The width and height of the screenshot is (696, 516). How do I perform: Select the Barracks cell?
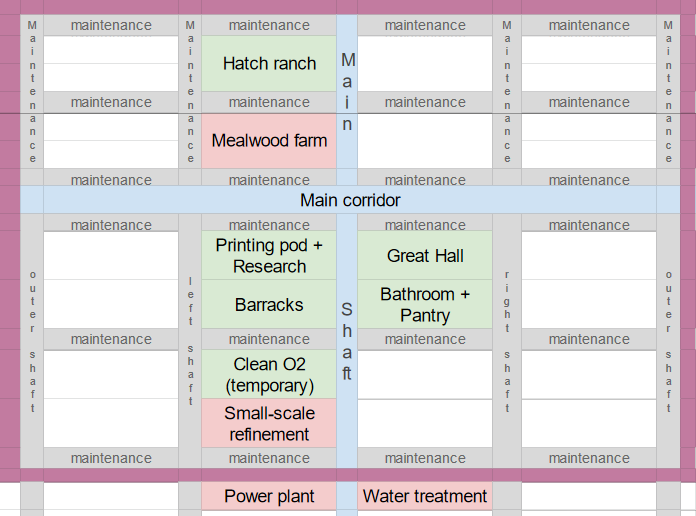click(269, 305)
